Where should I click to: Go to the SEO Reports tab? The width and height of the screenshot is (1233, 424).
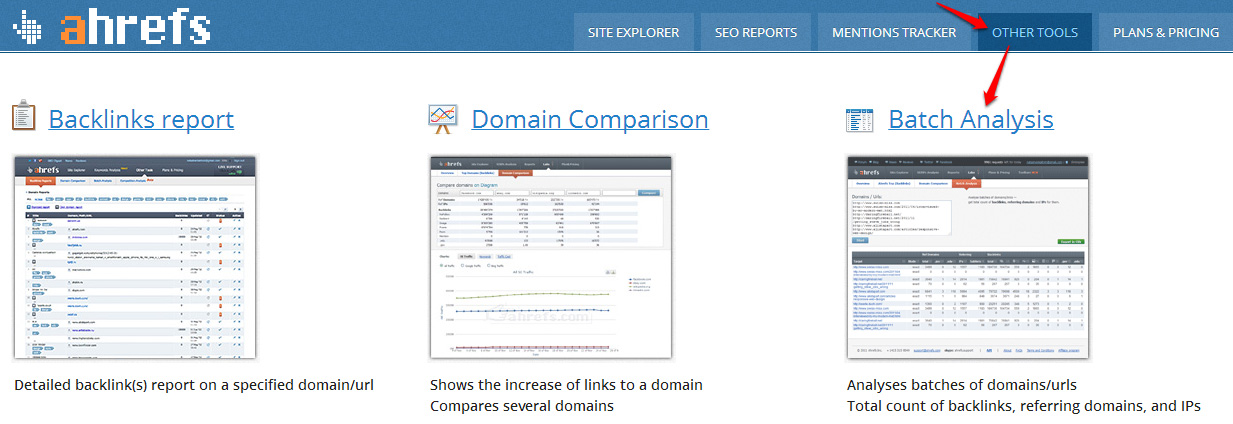coord(756,32)
